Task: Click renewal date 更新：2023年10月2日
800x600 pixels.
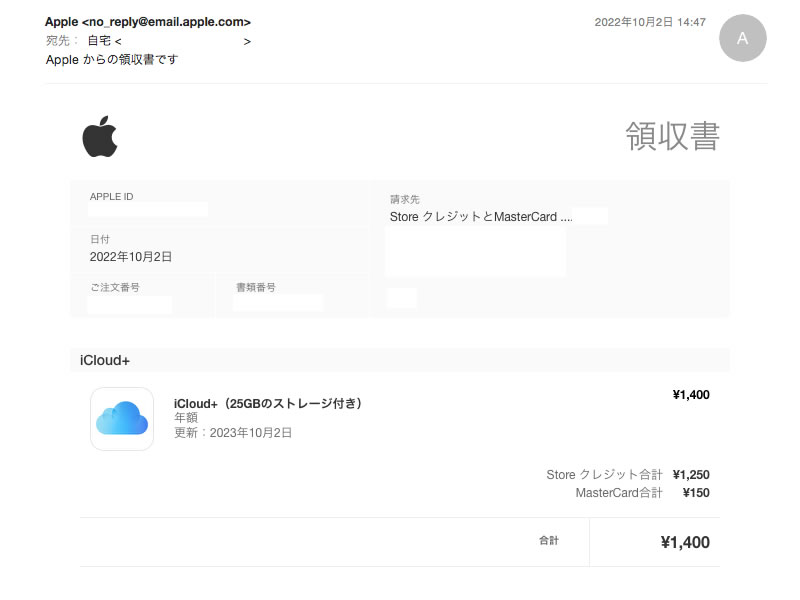Action: pos(233,433)
